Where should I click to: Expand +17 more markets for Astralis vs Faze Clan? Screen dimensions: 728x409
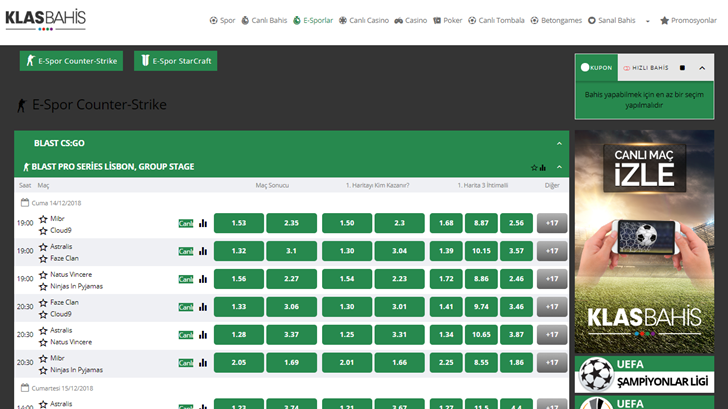point(552,251)
